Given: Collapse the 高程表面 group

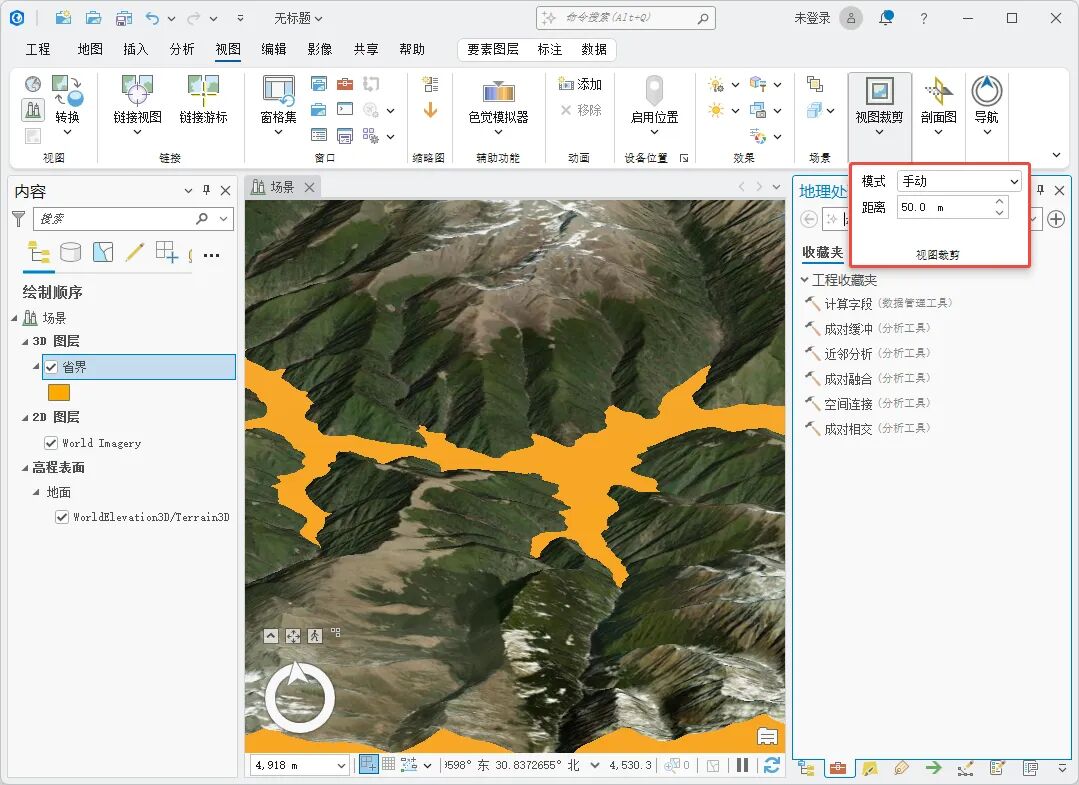Looking at the screenshot, I should (x=25, y=468).
